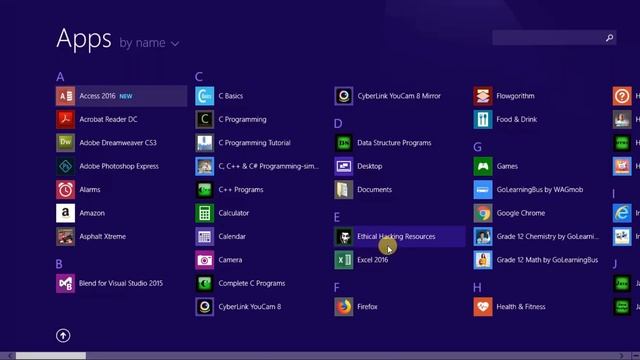
Task: Open the C++ Programs icon
Action: pyautogui.click(x=204, y=189)
